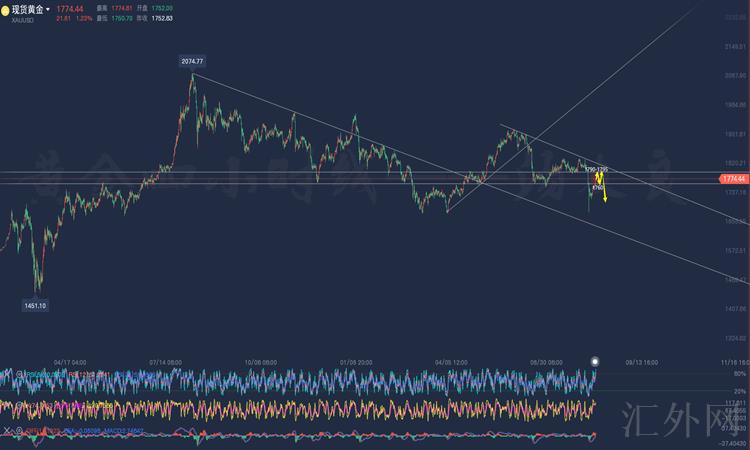Click the red 1774.44 current price tag
The height and width of the screenshot is (450, 750).
(x=733, y=179)
